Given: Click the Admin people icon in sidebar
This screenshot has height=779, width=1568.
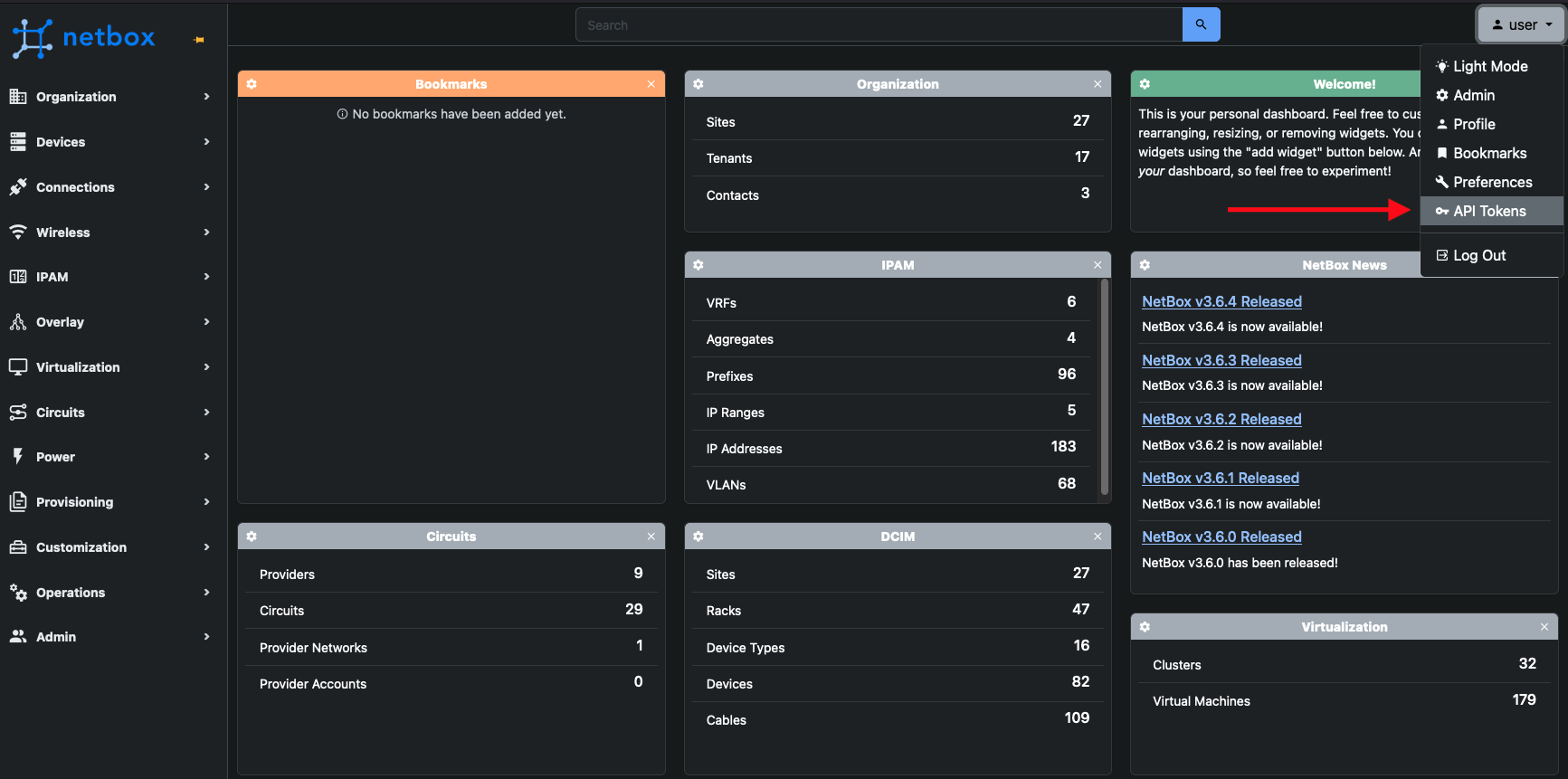Looking at the screenshot, I should tap(18, 637).
